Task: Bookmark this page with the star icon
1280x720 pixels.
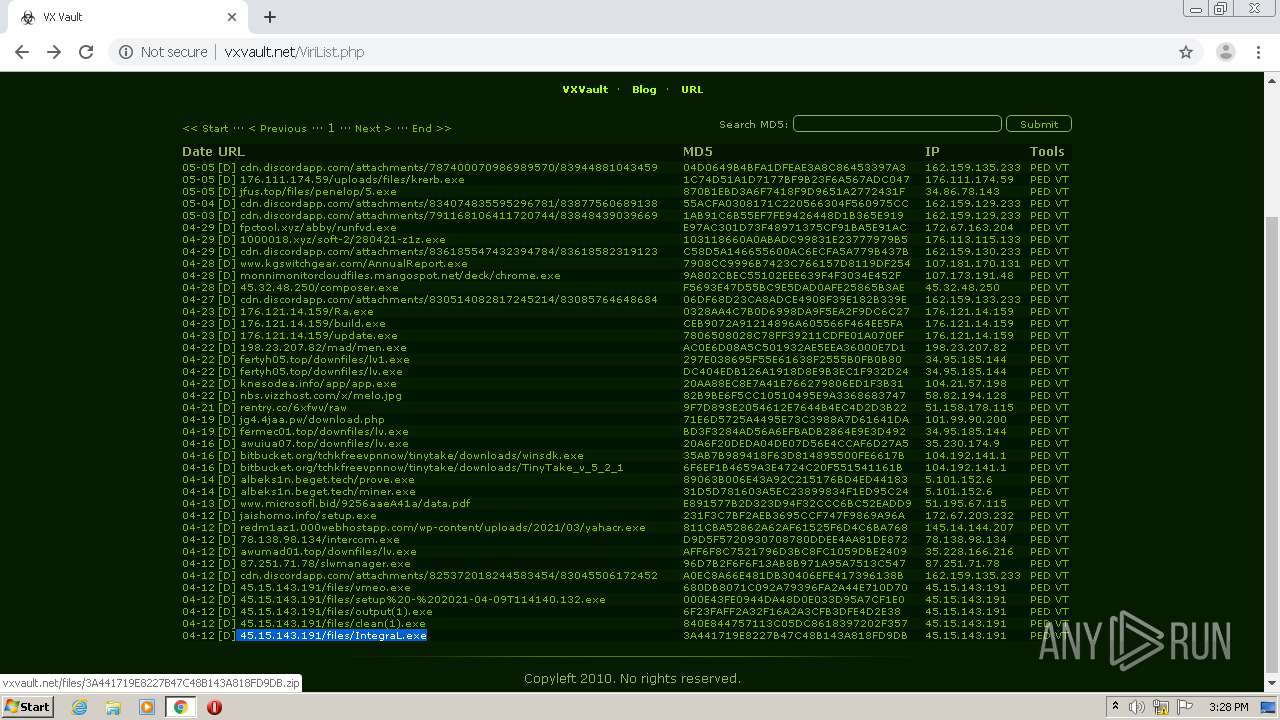Action: coord(1186,52)
